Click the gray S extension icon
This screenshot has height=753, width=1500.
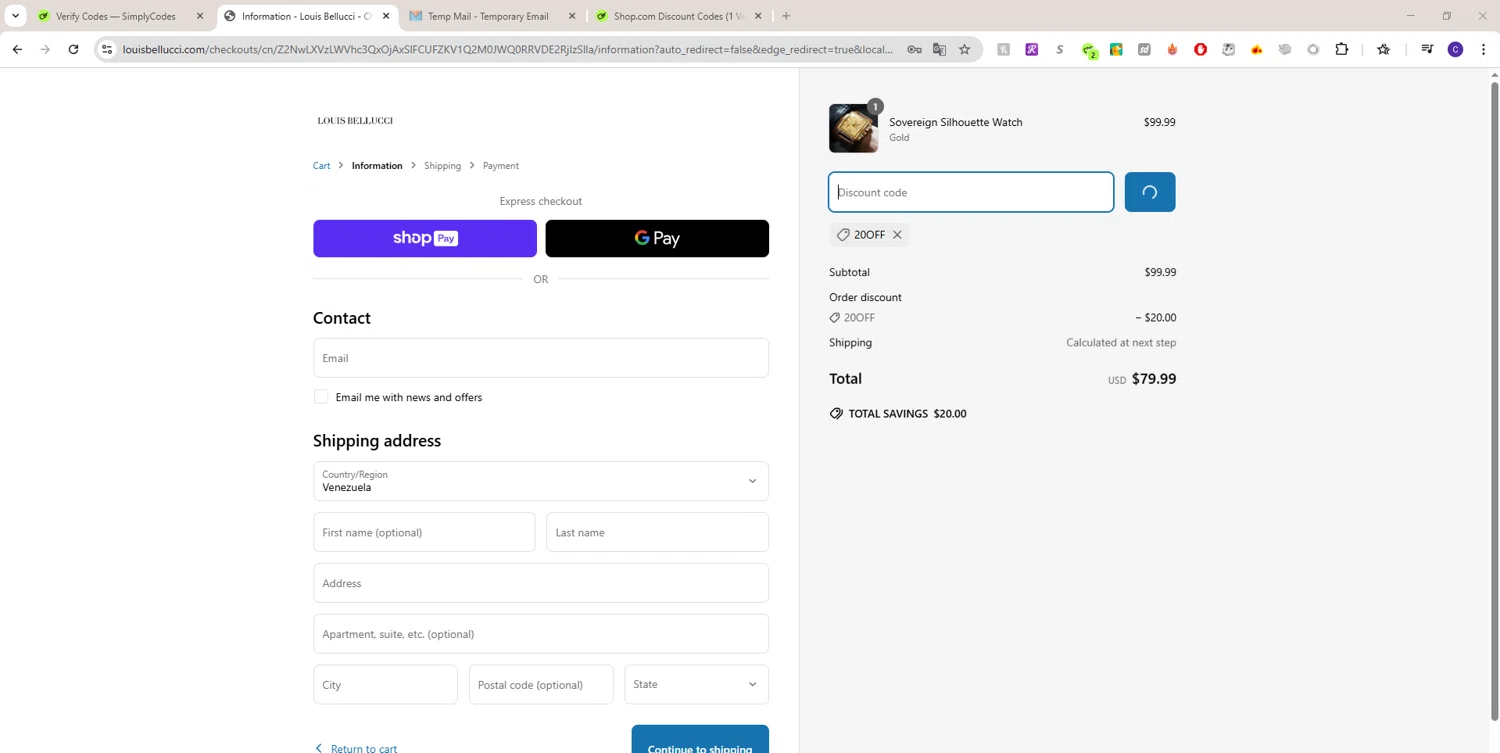[x=1060, y=49]
